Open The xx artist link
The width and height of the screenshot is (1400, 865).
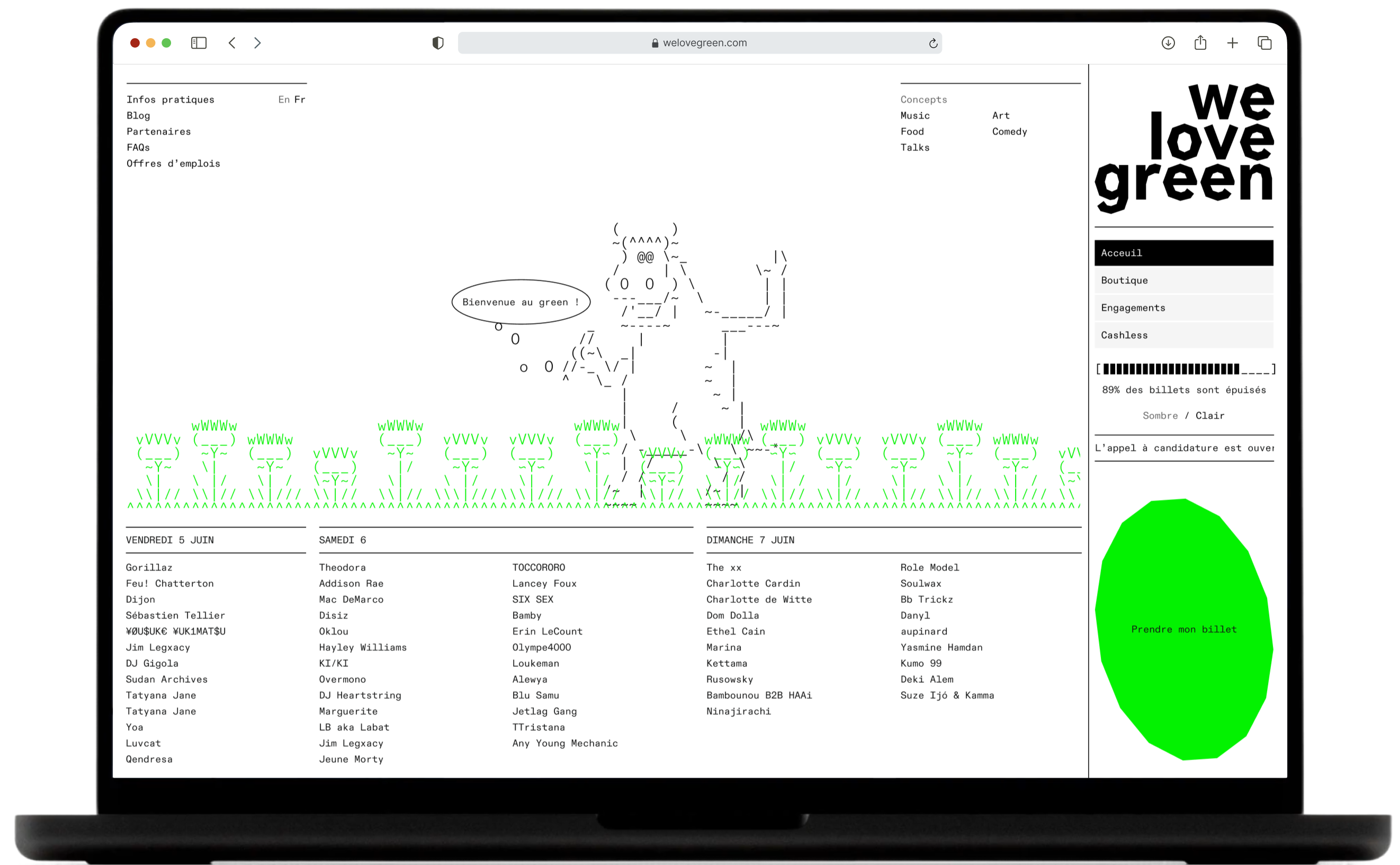tap(723, 567)
